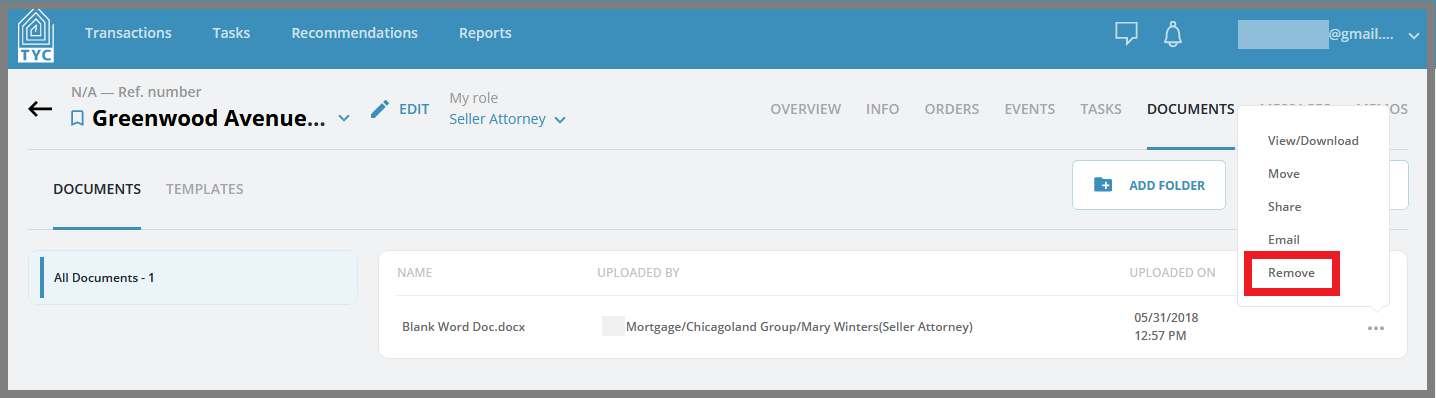This screenshot has width=1436, height=398.
Task: Go back using the left arrow
Action: coord(40,109)
